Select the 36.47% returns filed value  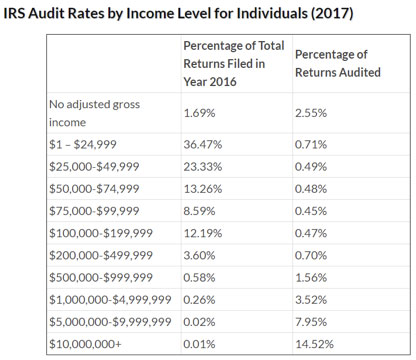[x=203, y=145]
